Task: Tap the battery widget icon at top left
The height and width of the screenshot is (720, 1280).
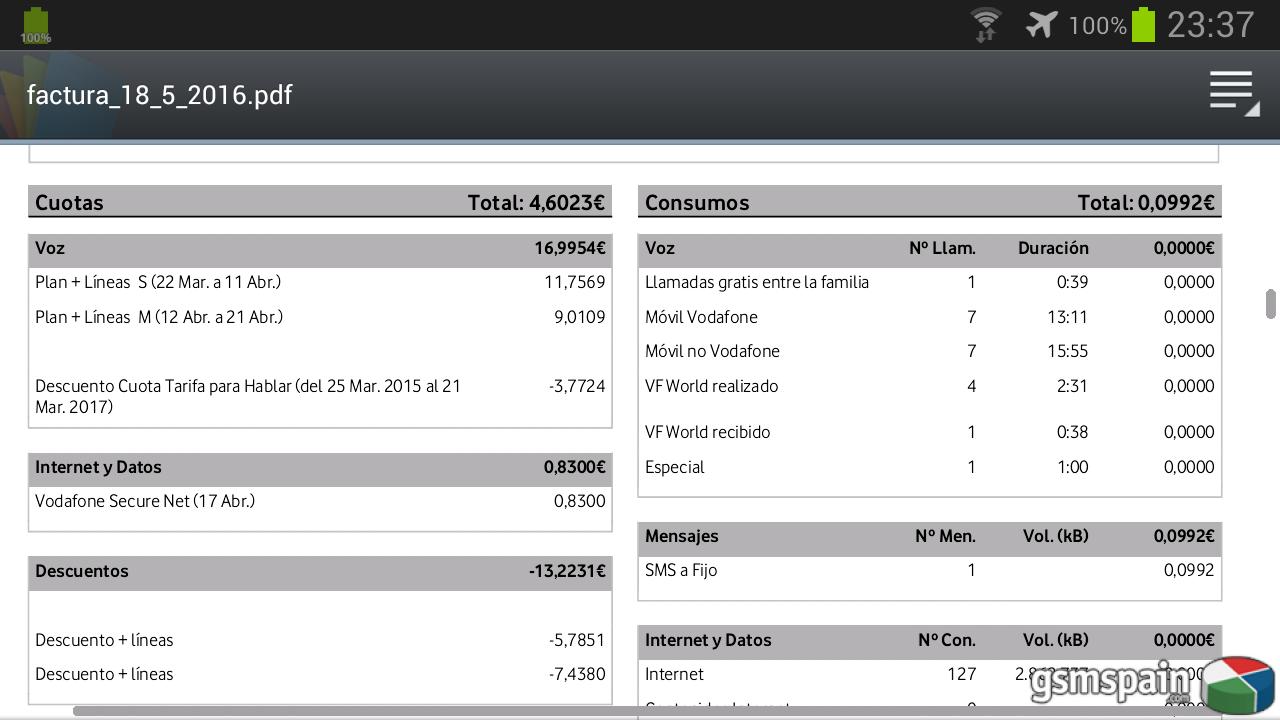Action: coord(35,25)
